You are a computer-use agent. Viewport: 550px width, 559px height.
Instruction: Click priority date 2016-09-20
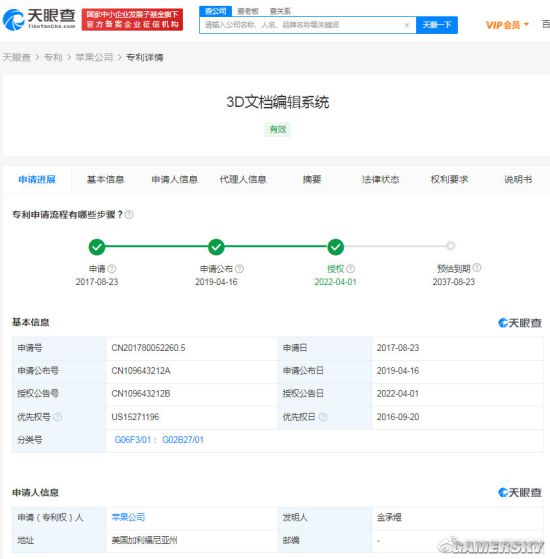pyautogui.click(x=398, y=417)
